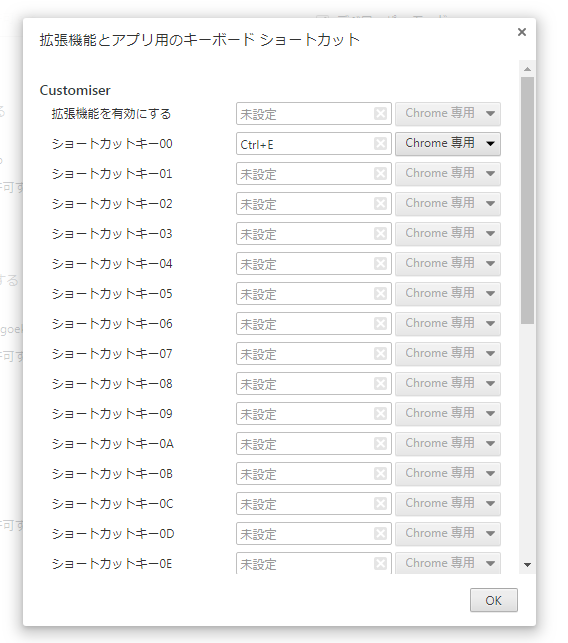Image resolution: width=568 pixels, height=643 pixels.
Task: Open Chrome 専用 dropdown for ショートカットキー04
Action: tap(448, 263)
